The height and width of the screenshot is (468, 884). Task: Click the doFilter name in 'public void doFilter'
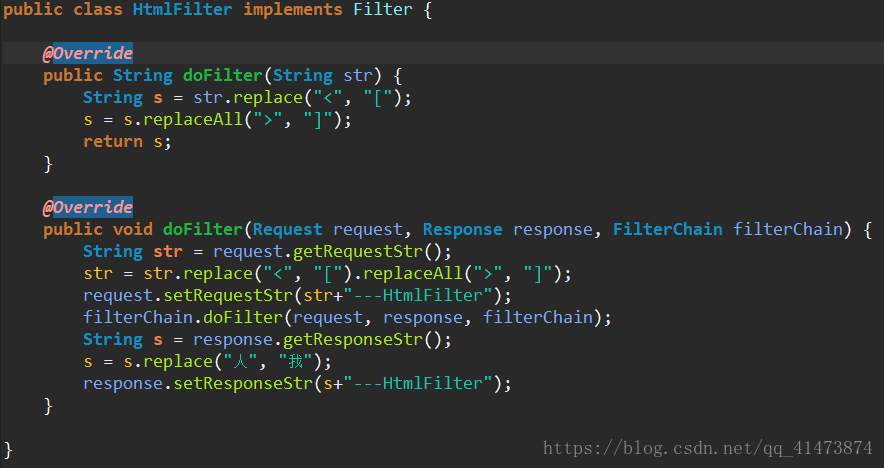(x=203, y=229)
